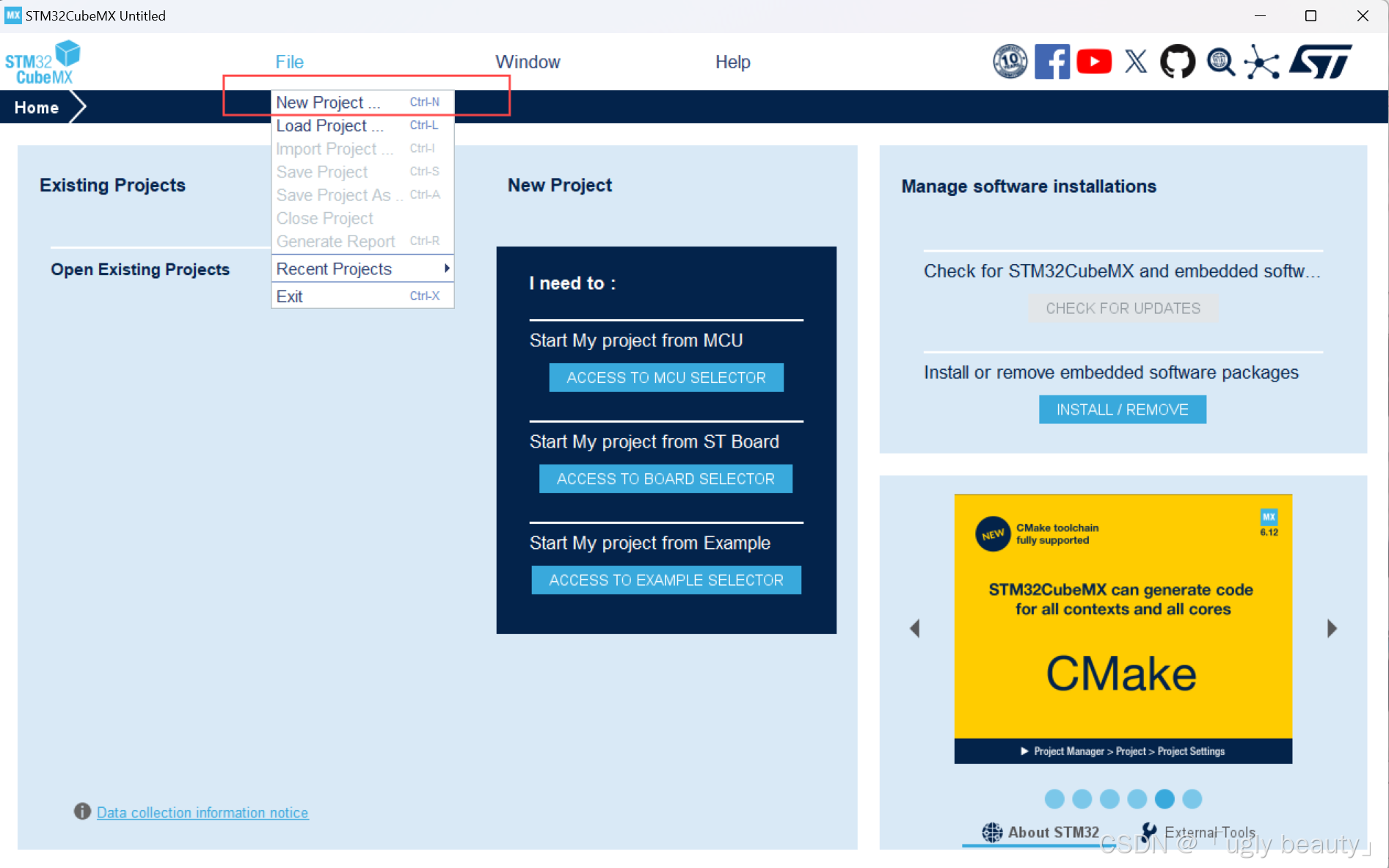Click the MX app icon in title bar
Image resolution: width=1389 pixels, height=868 pixels.
pyautogui.click(x=13, y=15)
